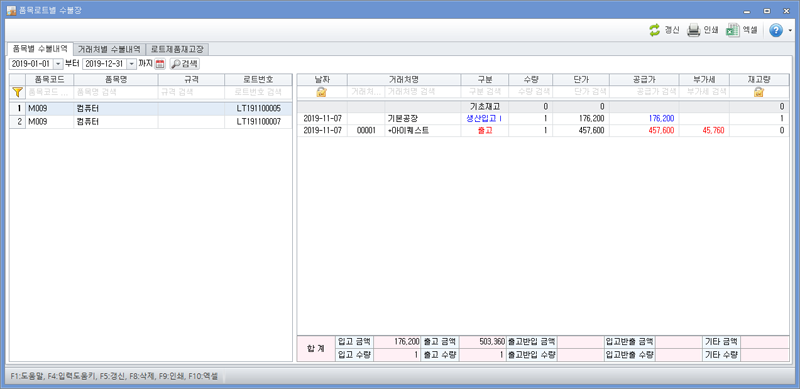Image resolution: width=800 pixels, height=389 pixels.
Task: Select lot row LT191100007
Action: (151, 122)
